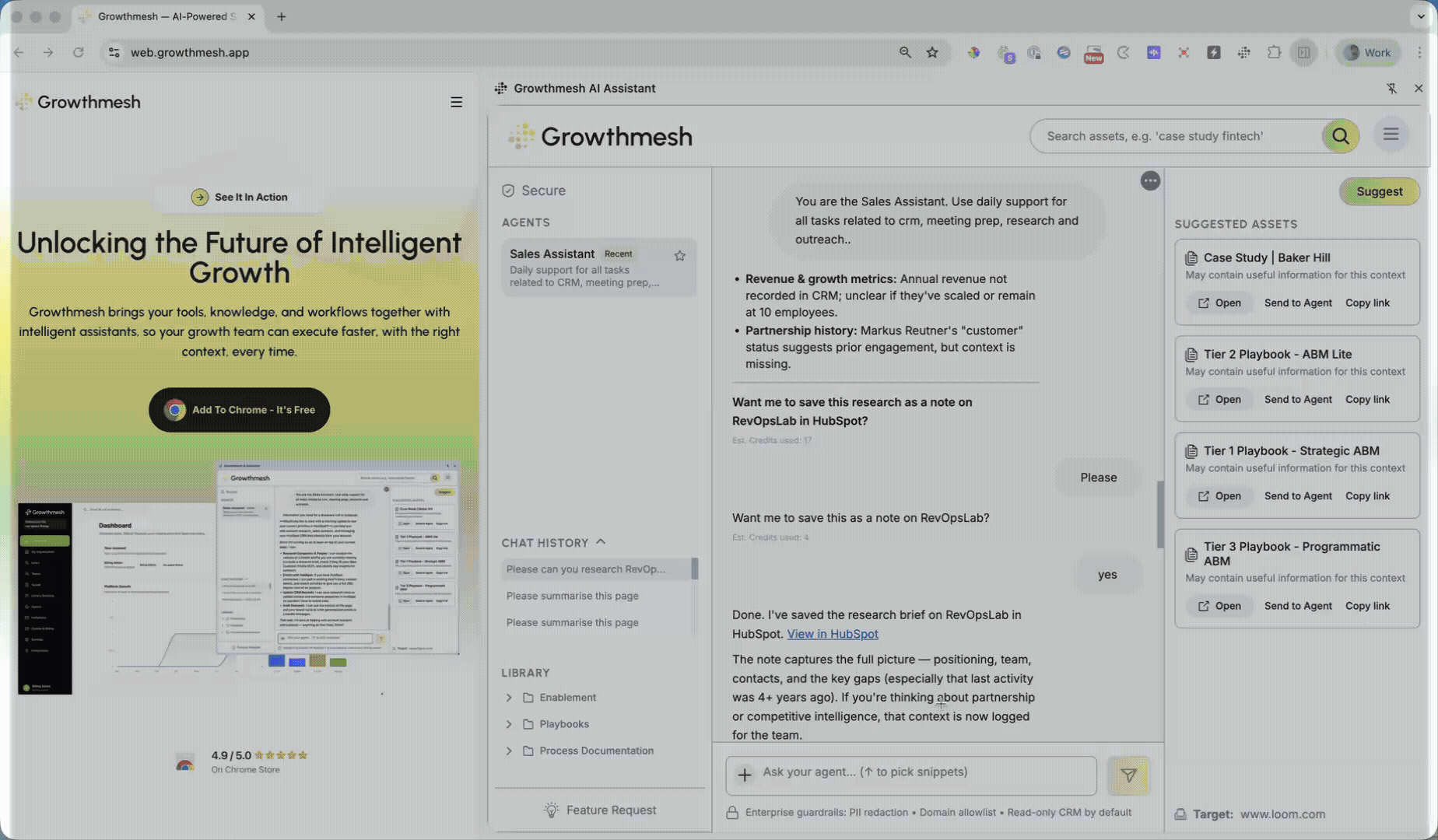Click the chat options ellipsis icon
This screenshot has height=840, width=1438.
tap(1149, 181)
